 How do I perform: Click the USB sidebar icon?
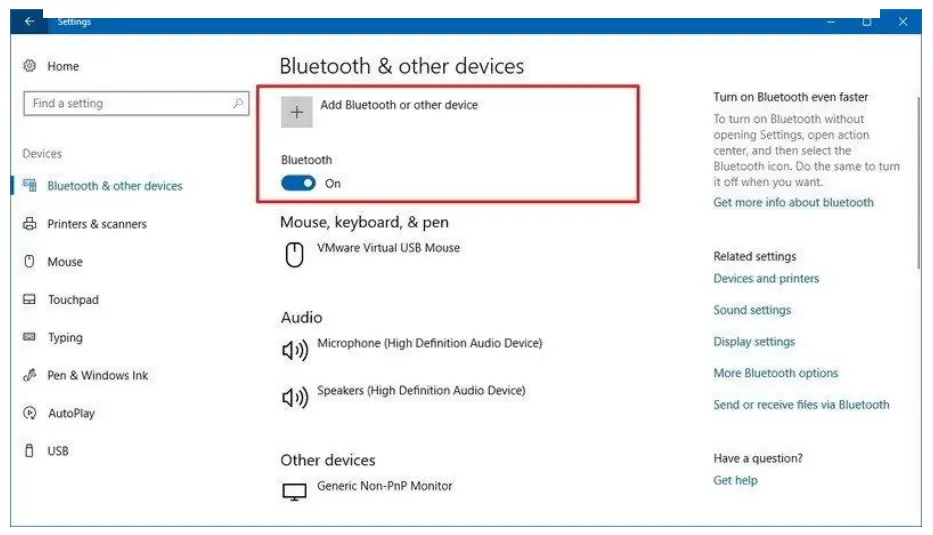(x=30, y=450)
